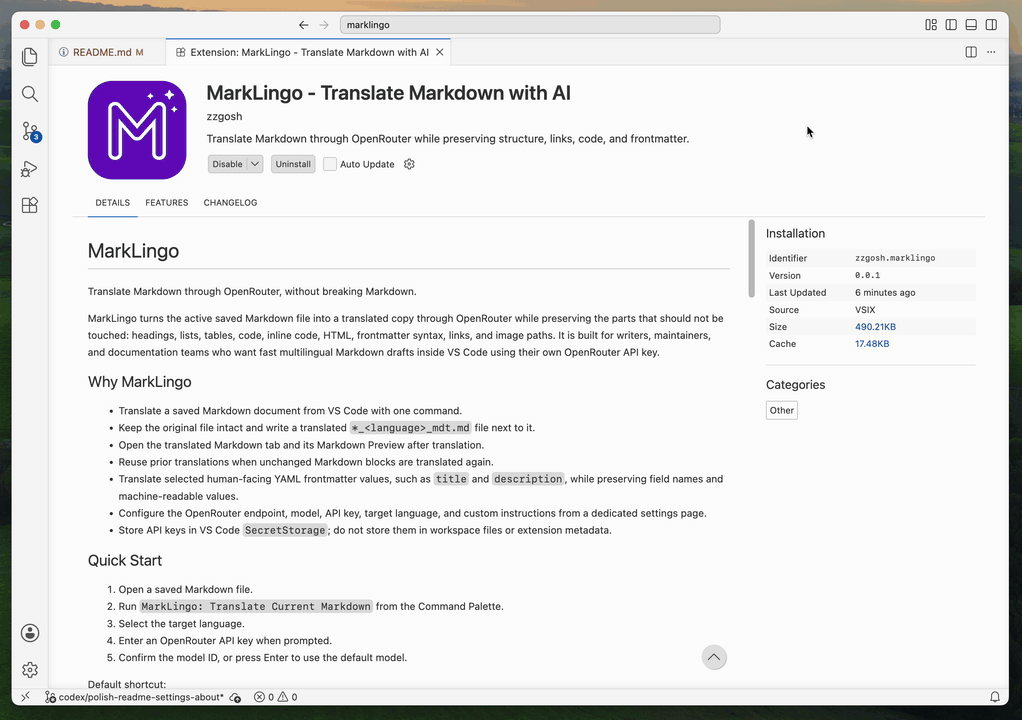1022x720 pixels.
Task: Select the MarkLingo extension editor tab
Action: [309, 52]
